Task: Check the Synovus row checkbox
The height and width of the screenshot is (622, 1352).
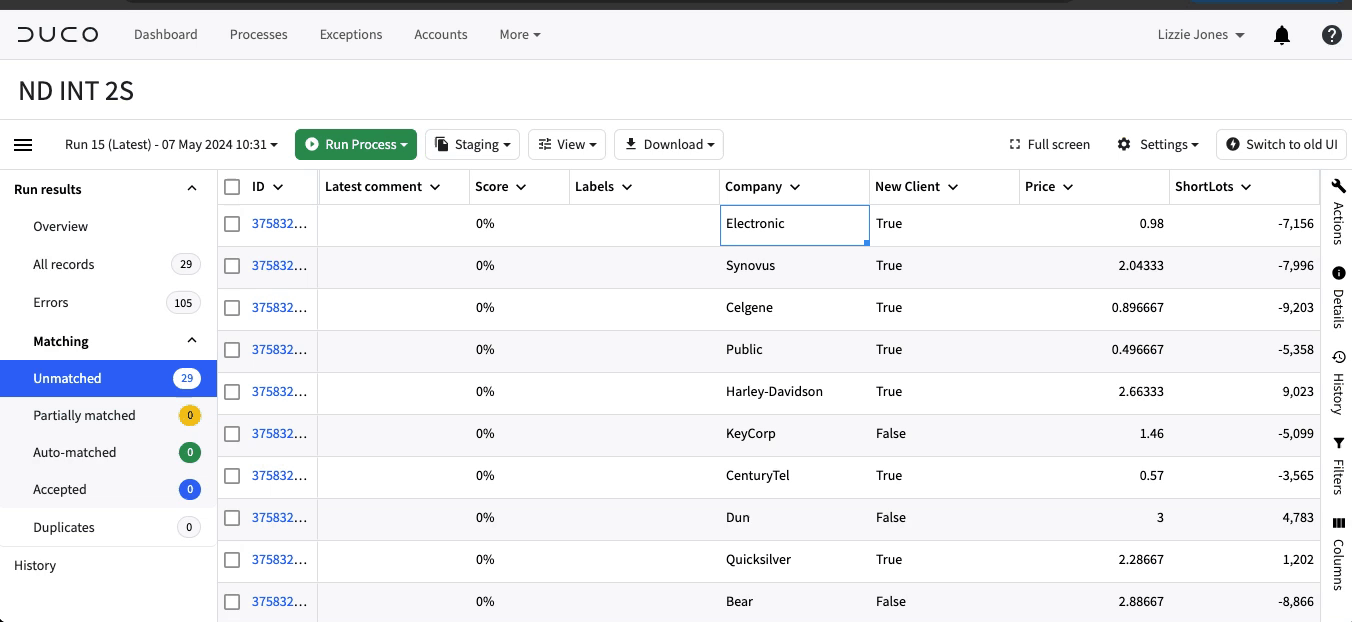Action: (232, 266)
